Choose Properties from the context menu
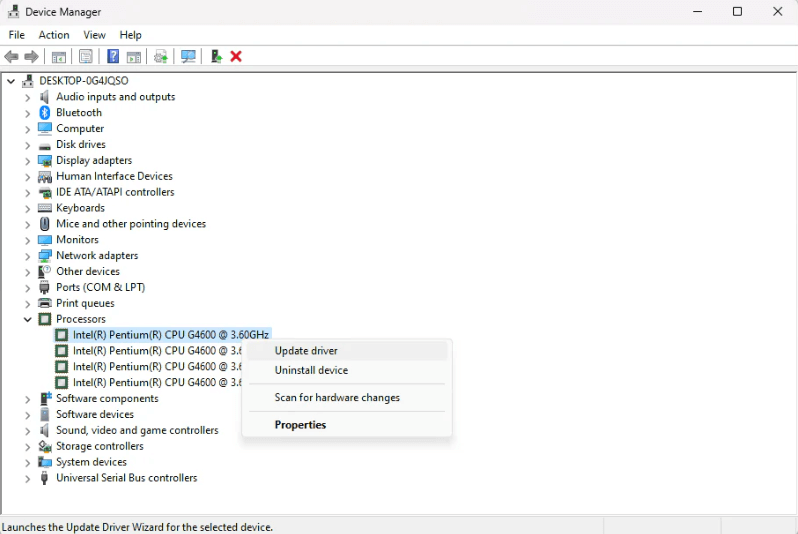 click(x=347, y=425)
